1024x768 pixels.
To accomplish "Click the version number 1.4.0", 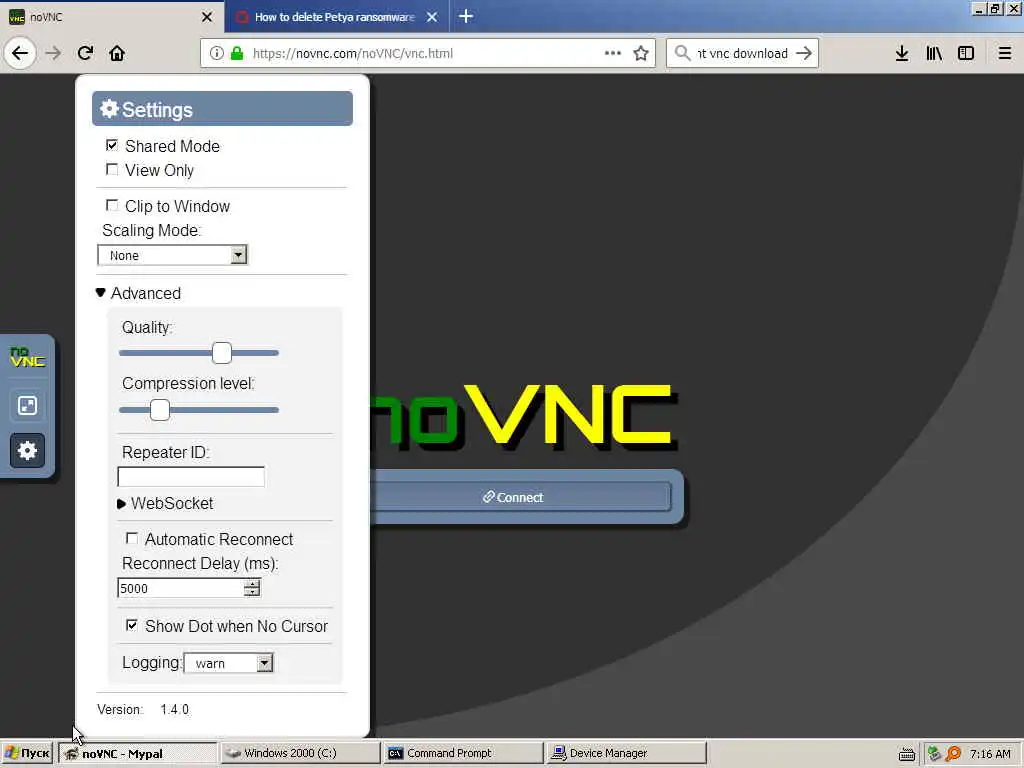I will pos(174,709).
